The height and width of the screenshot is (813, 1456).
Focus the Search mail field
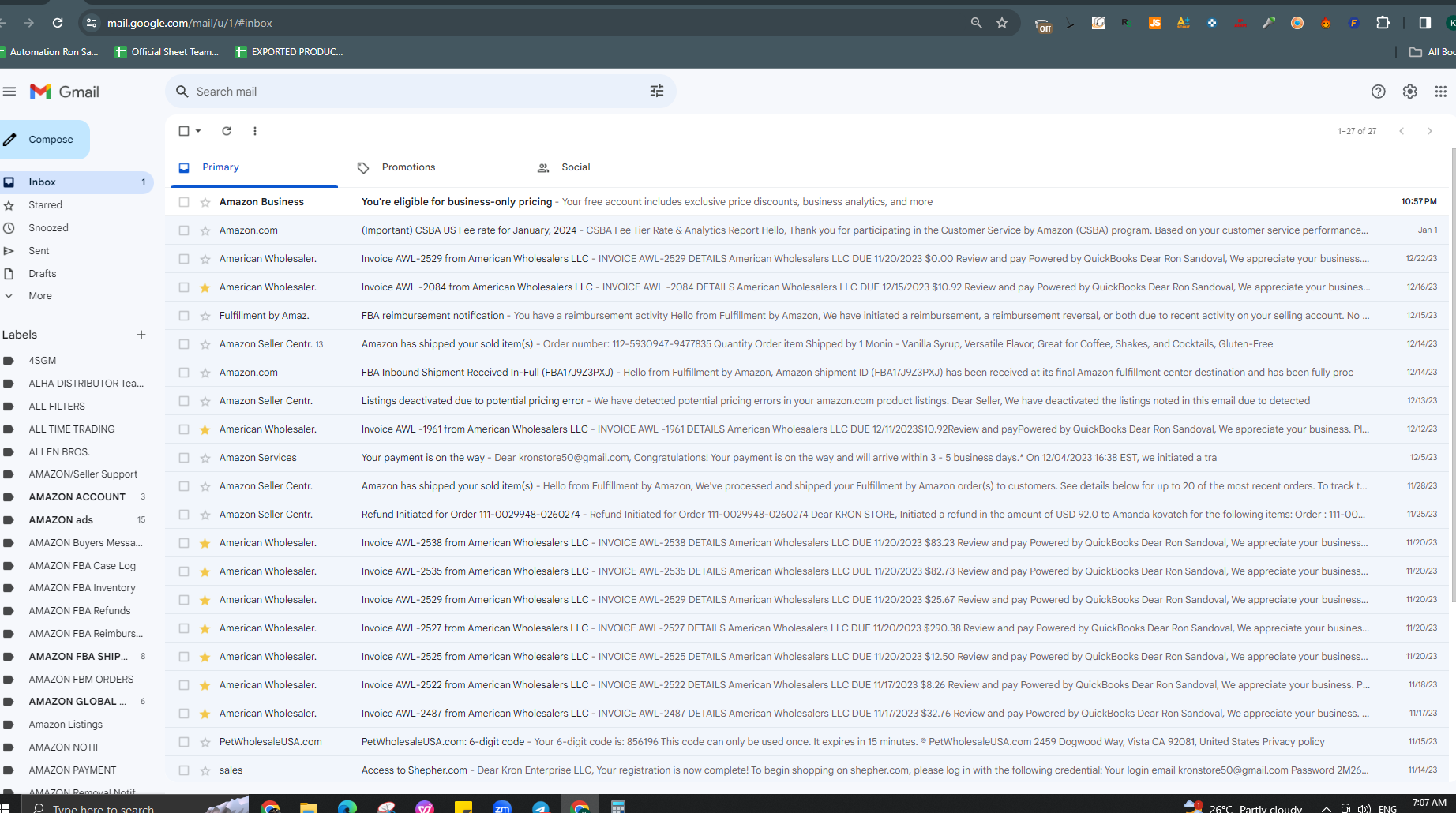coord(420,92)
